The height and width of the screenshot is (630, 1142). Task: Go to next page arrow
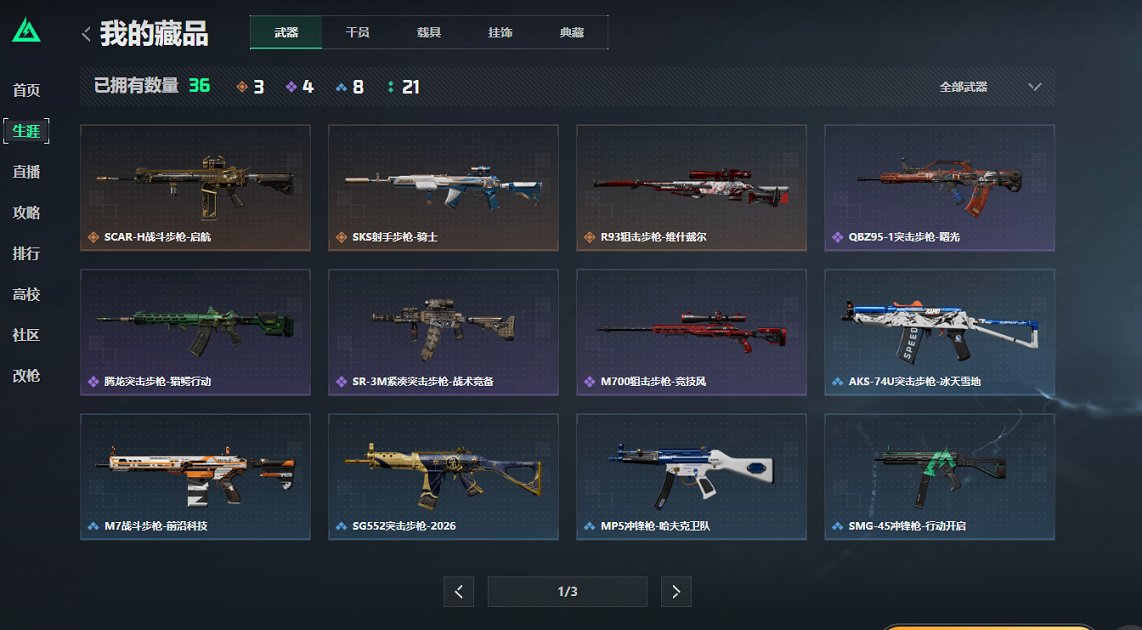coord(676,591)
